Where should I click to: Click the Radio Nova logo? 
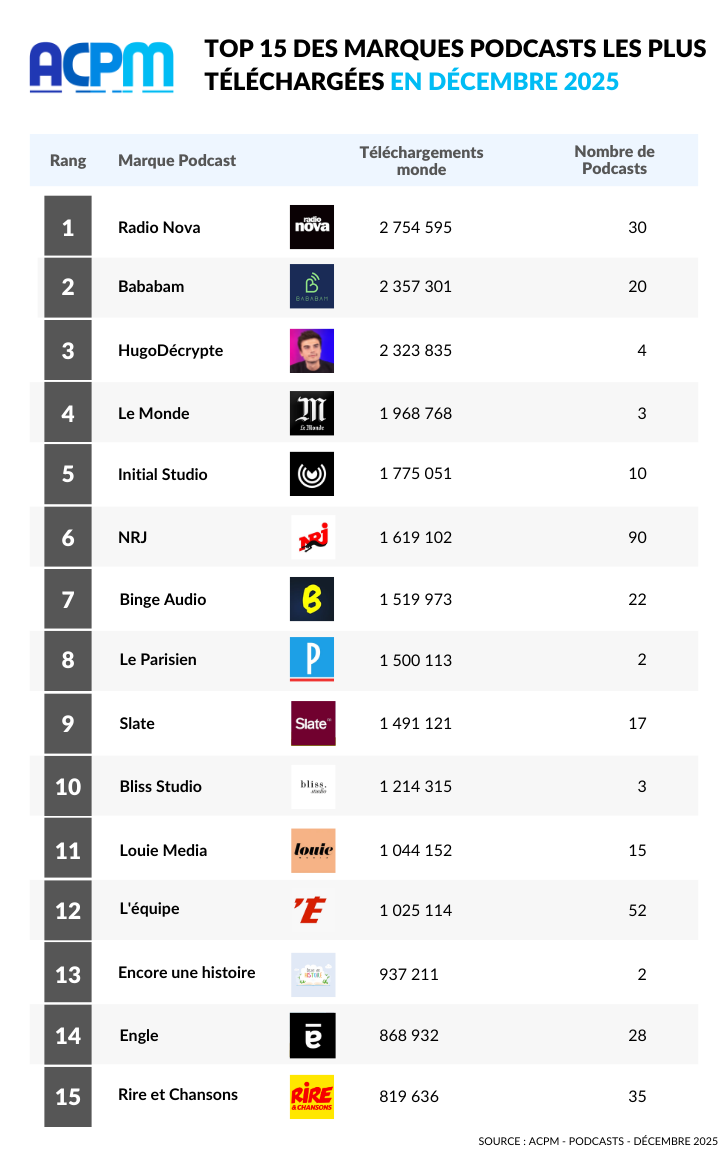(x=312, y=227)
